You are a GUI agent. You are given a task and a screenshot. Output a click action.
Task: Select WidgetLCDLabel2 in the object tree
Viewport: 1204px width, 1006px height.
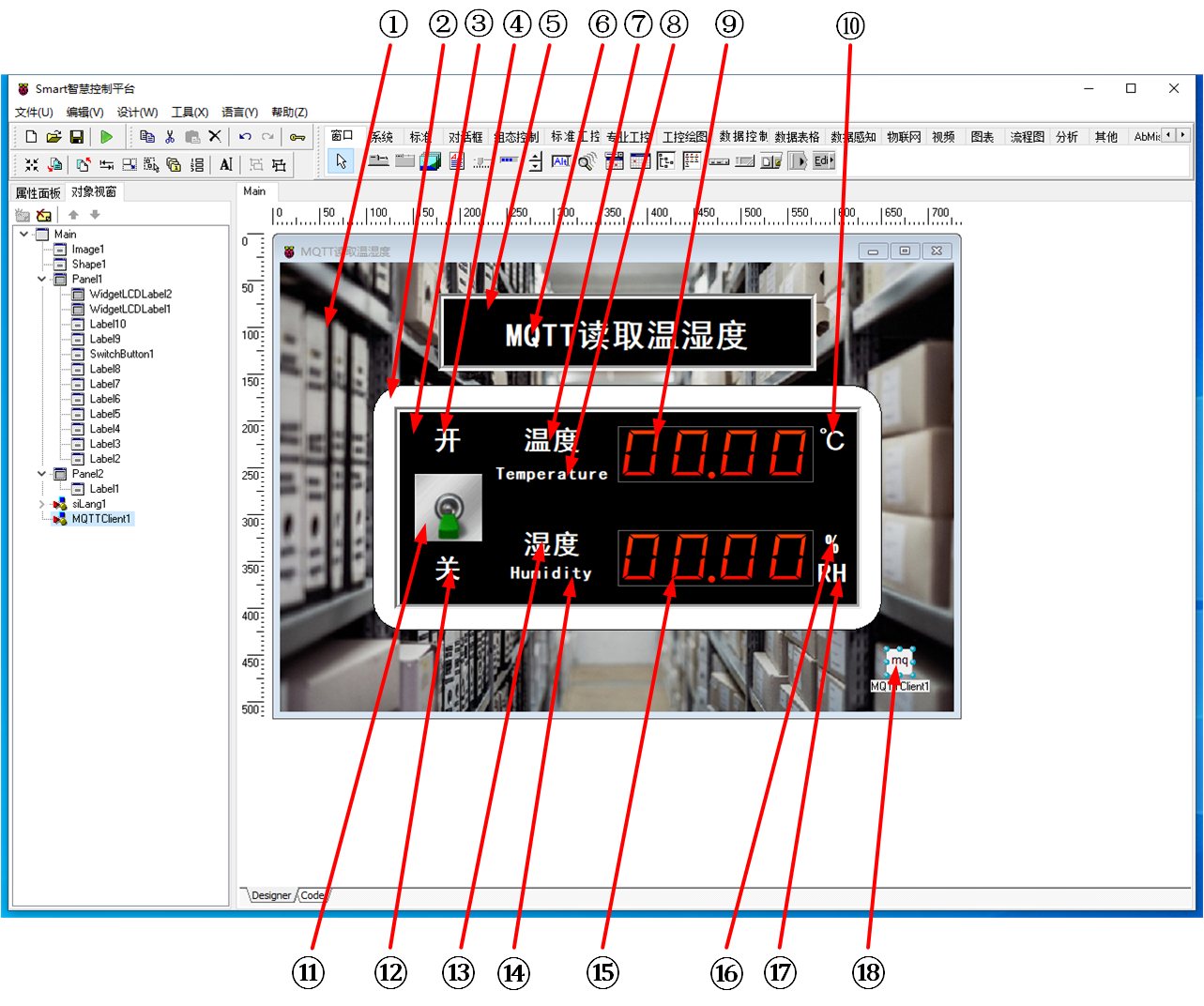tap(130, 294)
